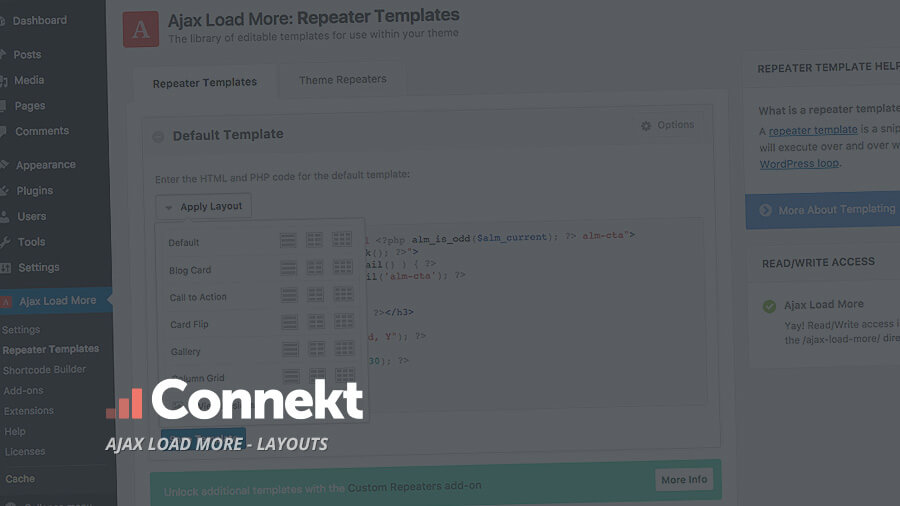
Task: Click the red Ajax Load More logo
Action: pyautogui.click(x=141, y=29)
